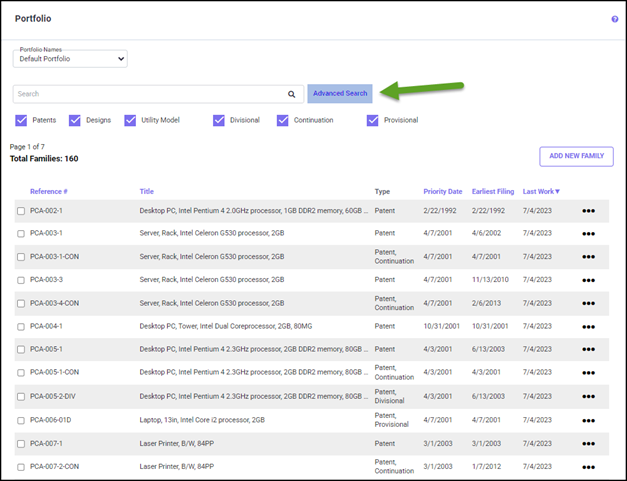
Task: Click the Advanced Search button
Action: pyautogui.click(x=340, y=94)
